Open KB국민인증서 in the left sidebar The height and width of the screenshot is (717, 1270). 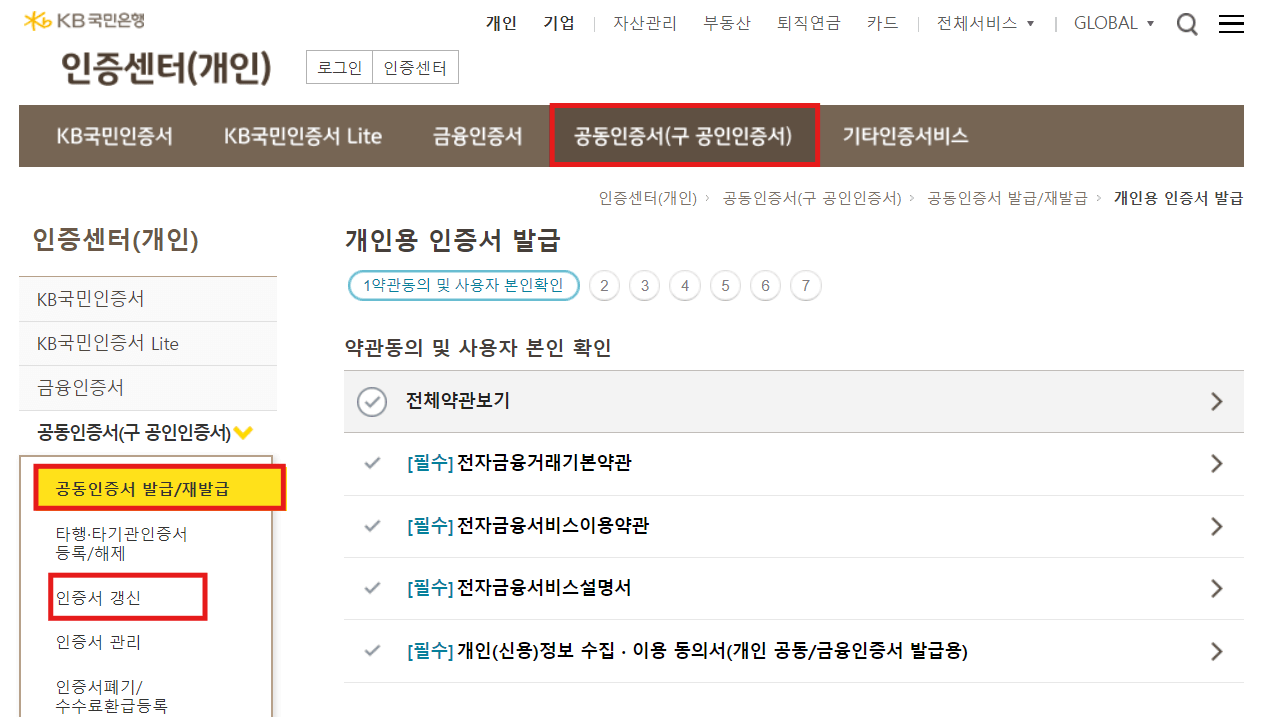(148, 299)
